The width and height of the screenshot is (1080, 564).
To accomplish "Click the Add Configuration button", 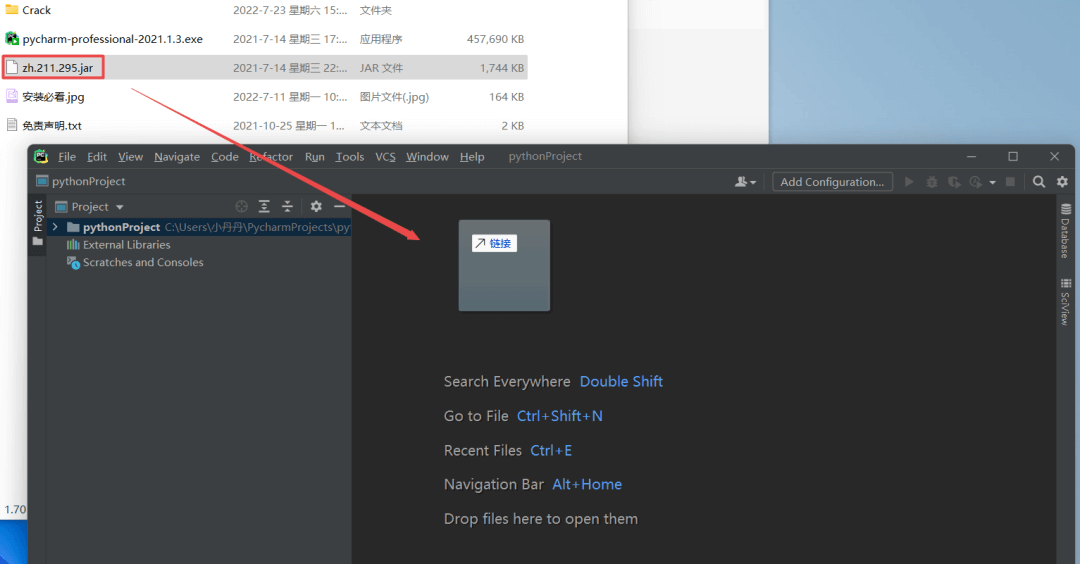I will click(x=832, y=182).
